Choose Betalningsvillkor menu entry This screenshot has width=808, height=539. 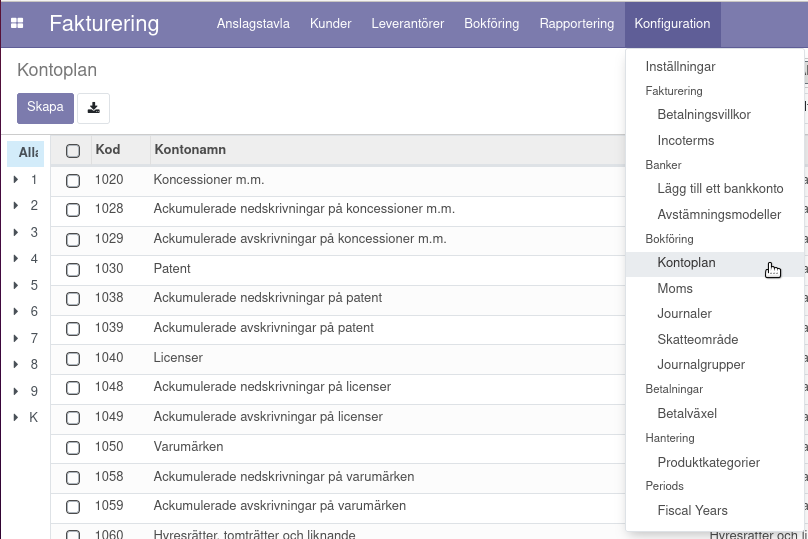(x=704, y=114)
